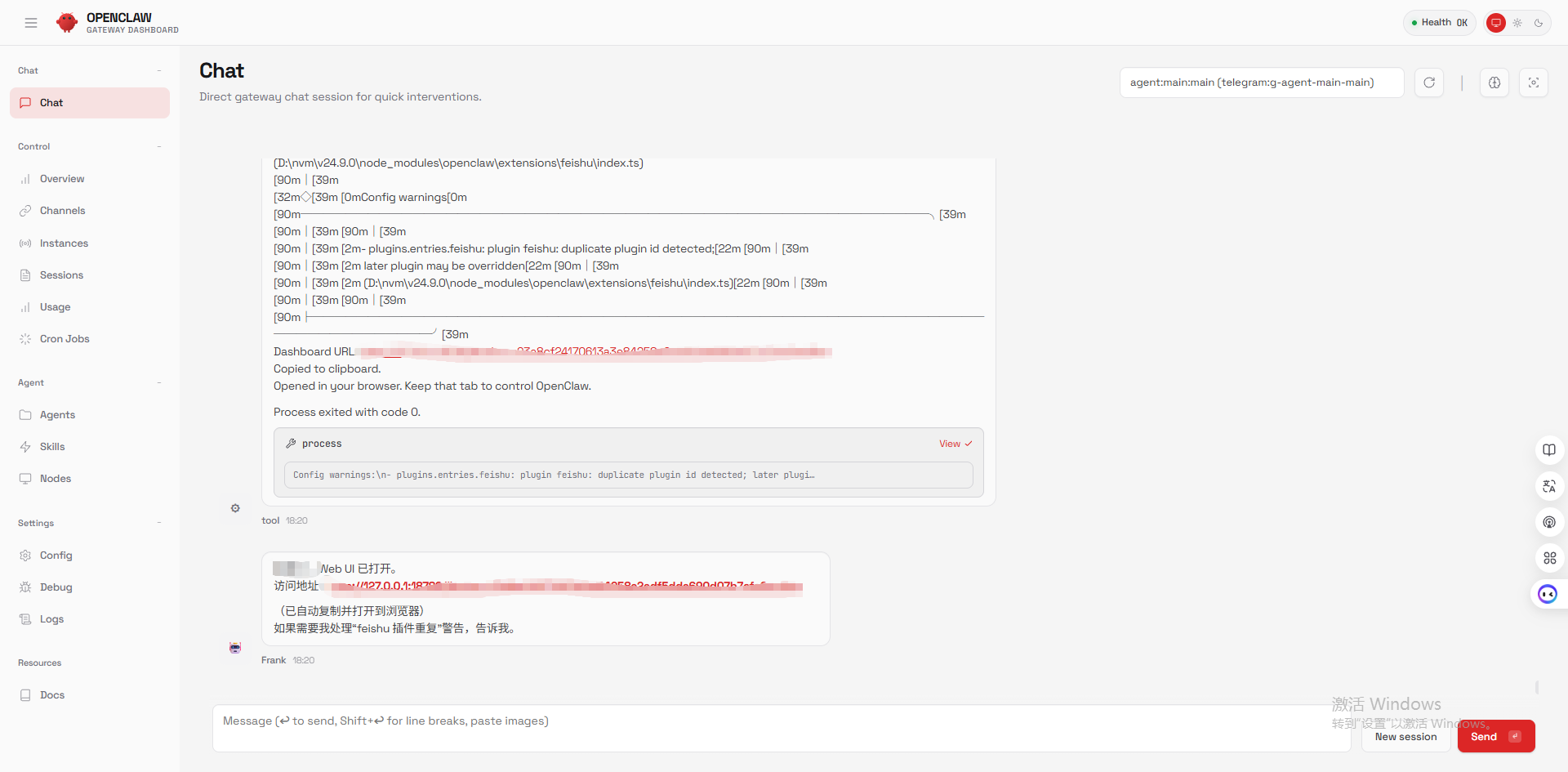Click the Config gear icon

coord(25,556)
